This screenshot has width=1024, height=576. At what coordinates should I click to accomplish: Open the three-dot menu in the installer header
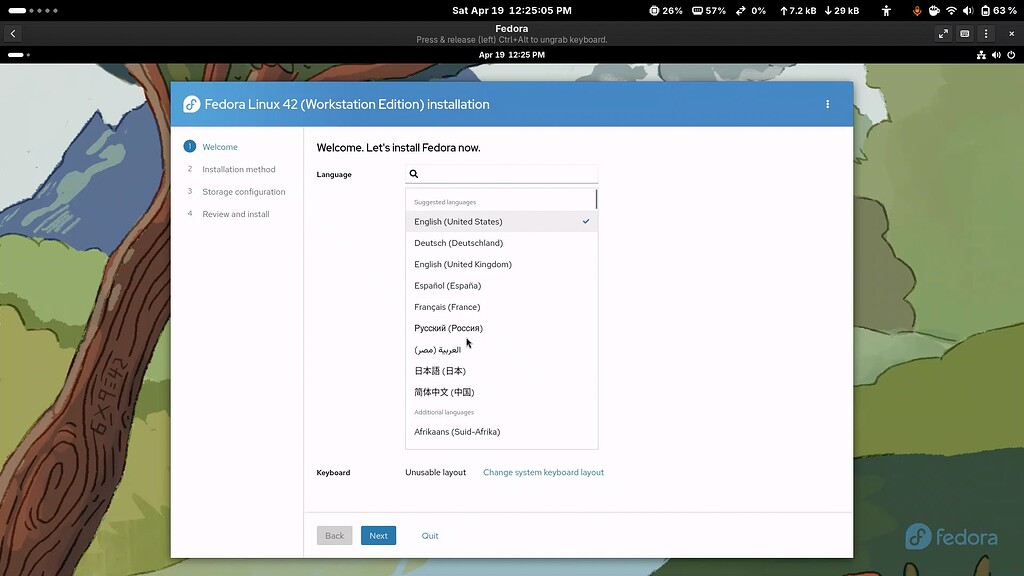827,103
